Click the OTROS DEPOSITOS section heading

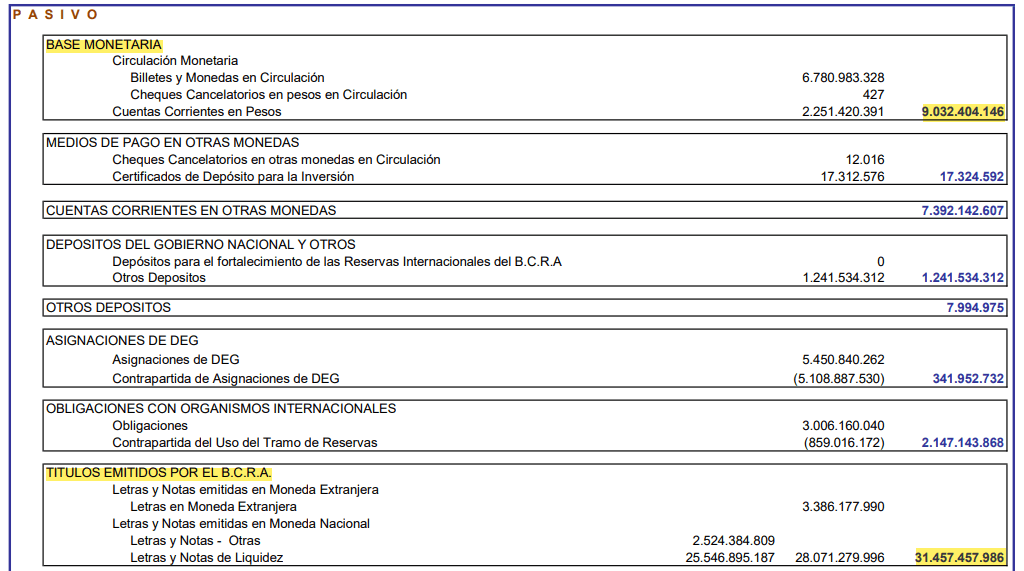108,308
